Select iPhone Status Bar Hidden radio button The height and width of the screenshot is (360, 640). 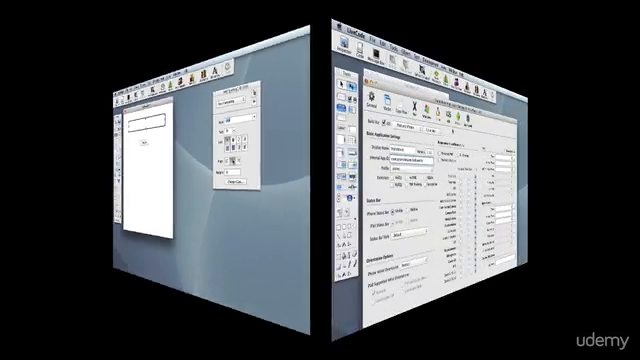(x=408, y=210)
